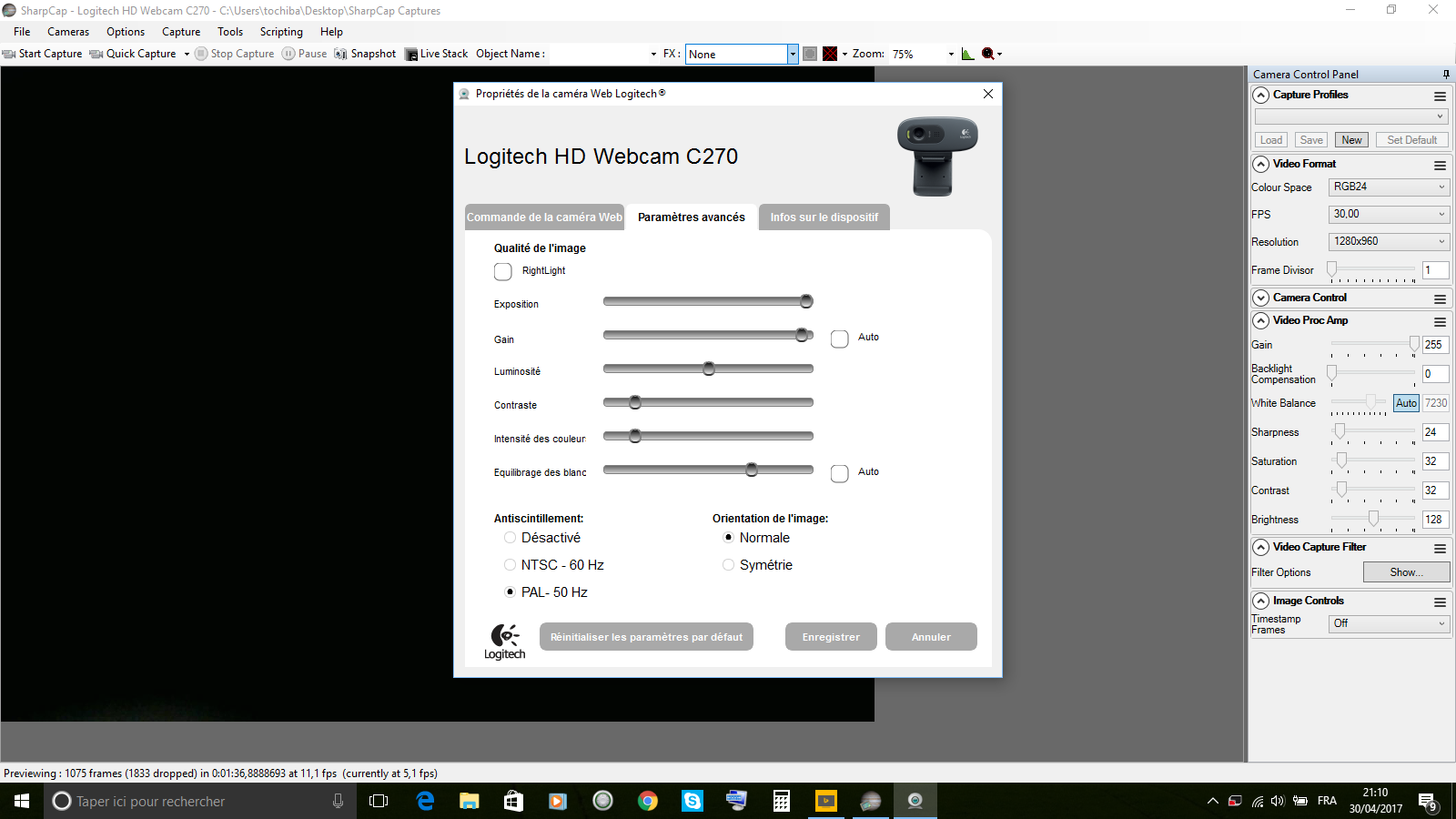Enable Auto for Gain in the dialog
Screen dimensions: 1456x819
click(x=840, y=339)
